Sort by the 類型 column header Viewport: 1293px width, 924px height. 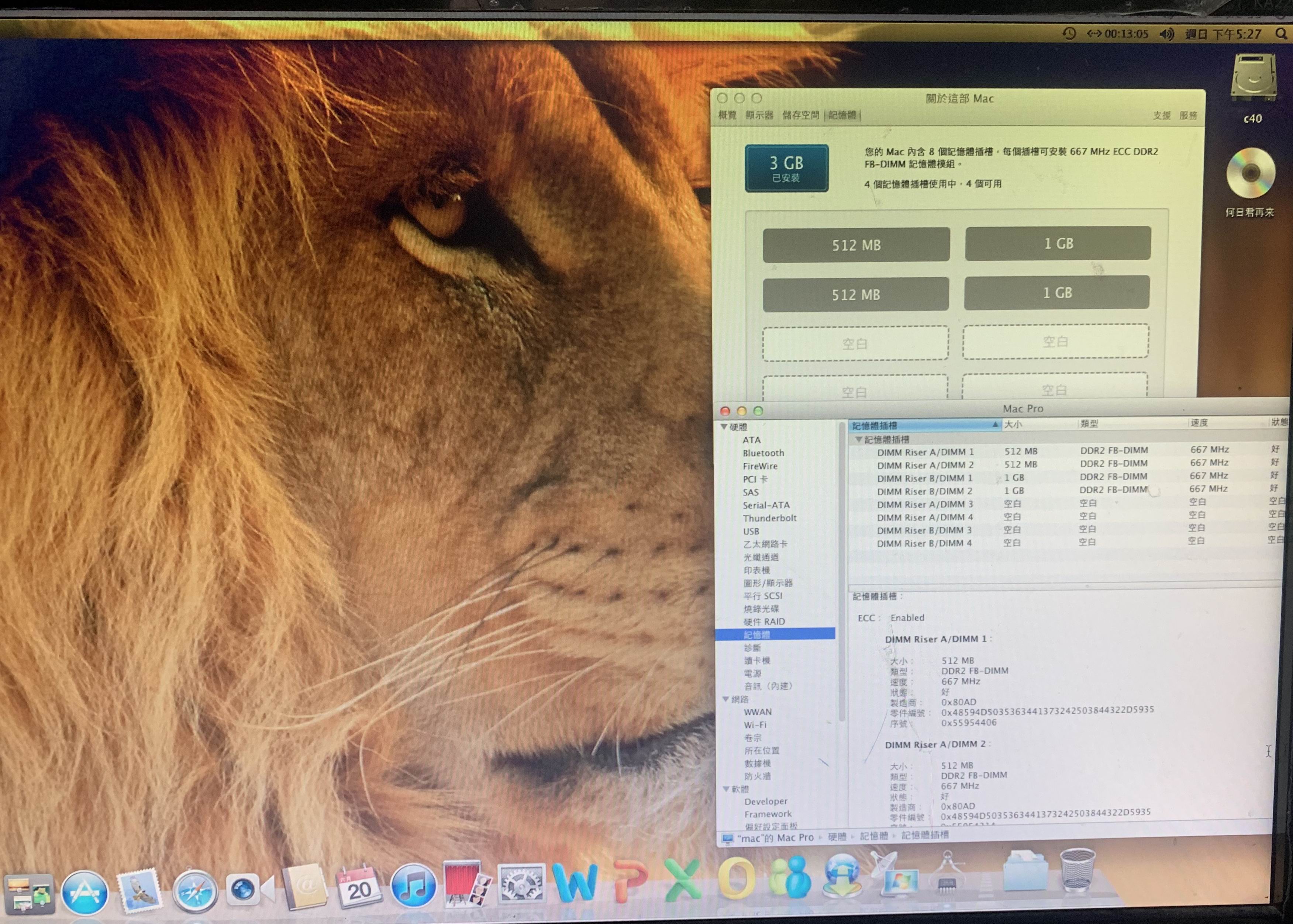tap(1132, 423)
